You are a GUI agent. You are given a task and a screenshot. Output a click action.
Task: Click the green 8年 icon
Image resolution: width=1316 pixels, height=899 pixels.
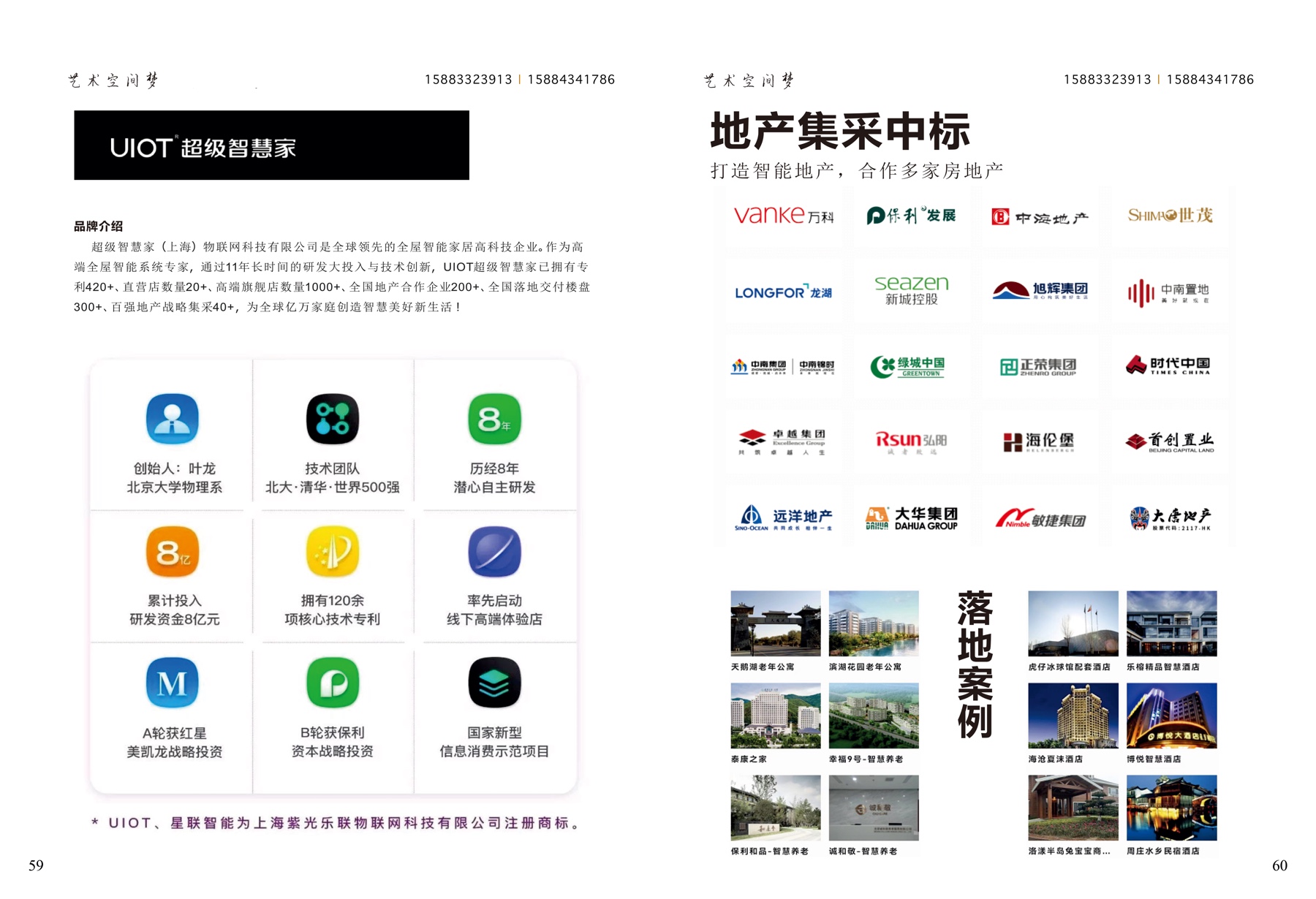point(494,419)
